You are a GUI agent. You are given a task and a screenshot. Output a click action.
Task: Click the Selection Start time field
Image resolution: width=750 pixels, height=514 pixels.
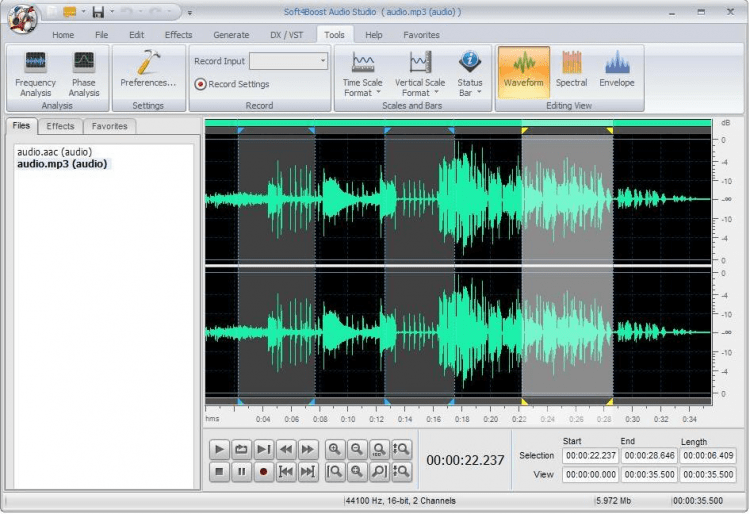click(x=589, y=456)
